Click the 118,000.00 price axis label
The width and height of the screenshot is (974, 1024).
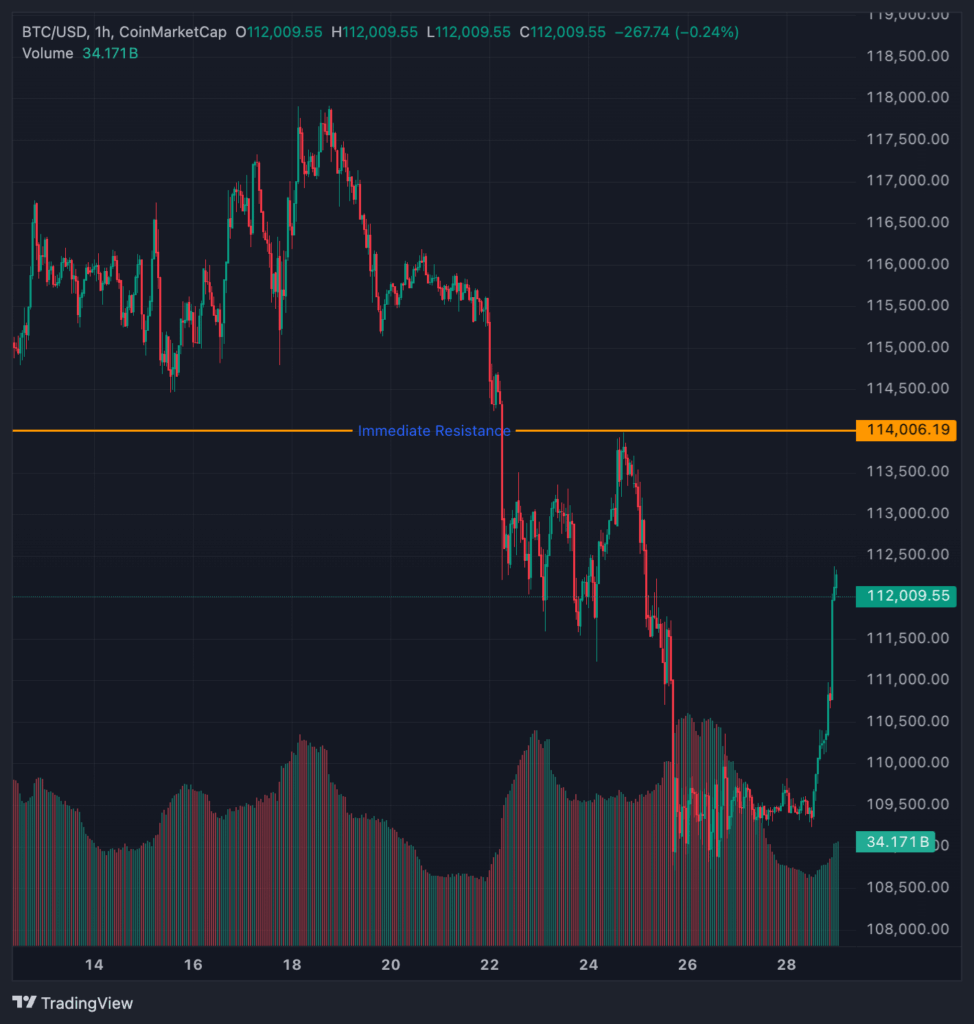coord(907,98)
